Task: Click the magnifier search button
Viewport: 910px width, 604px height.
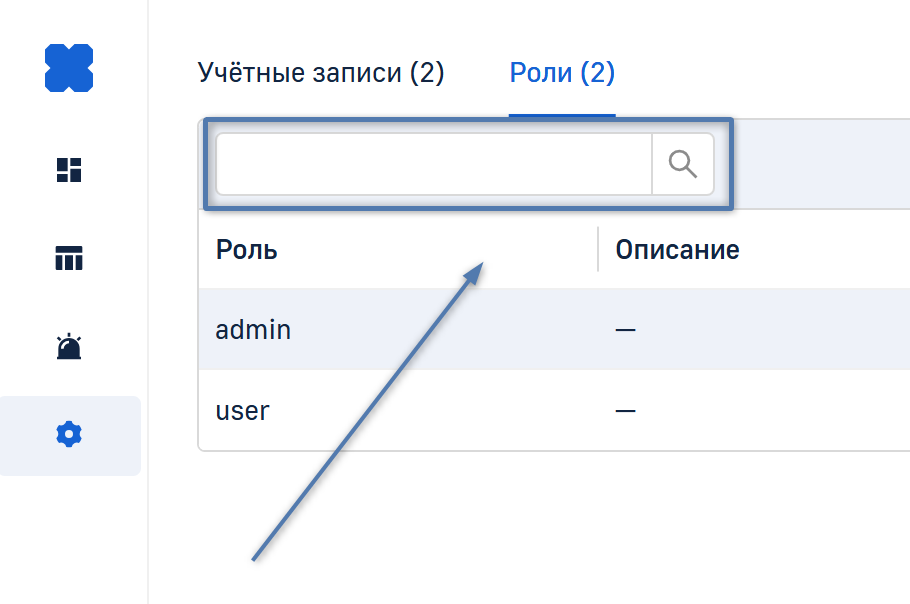Action: 683,164
